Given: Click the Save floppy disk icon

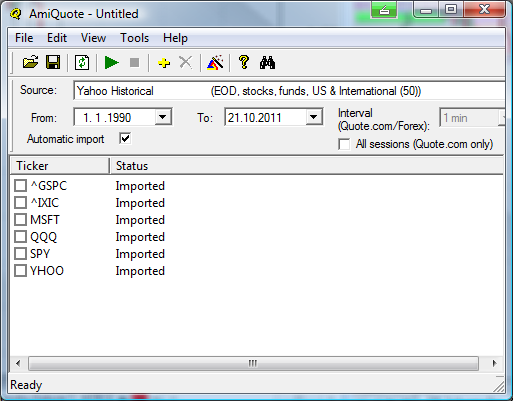Looking at the screenshot, I should pos(53,62).
